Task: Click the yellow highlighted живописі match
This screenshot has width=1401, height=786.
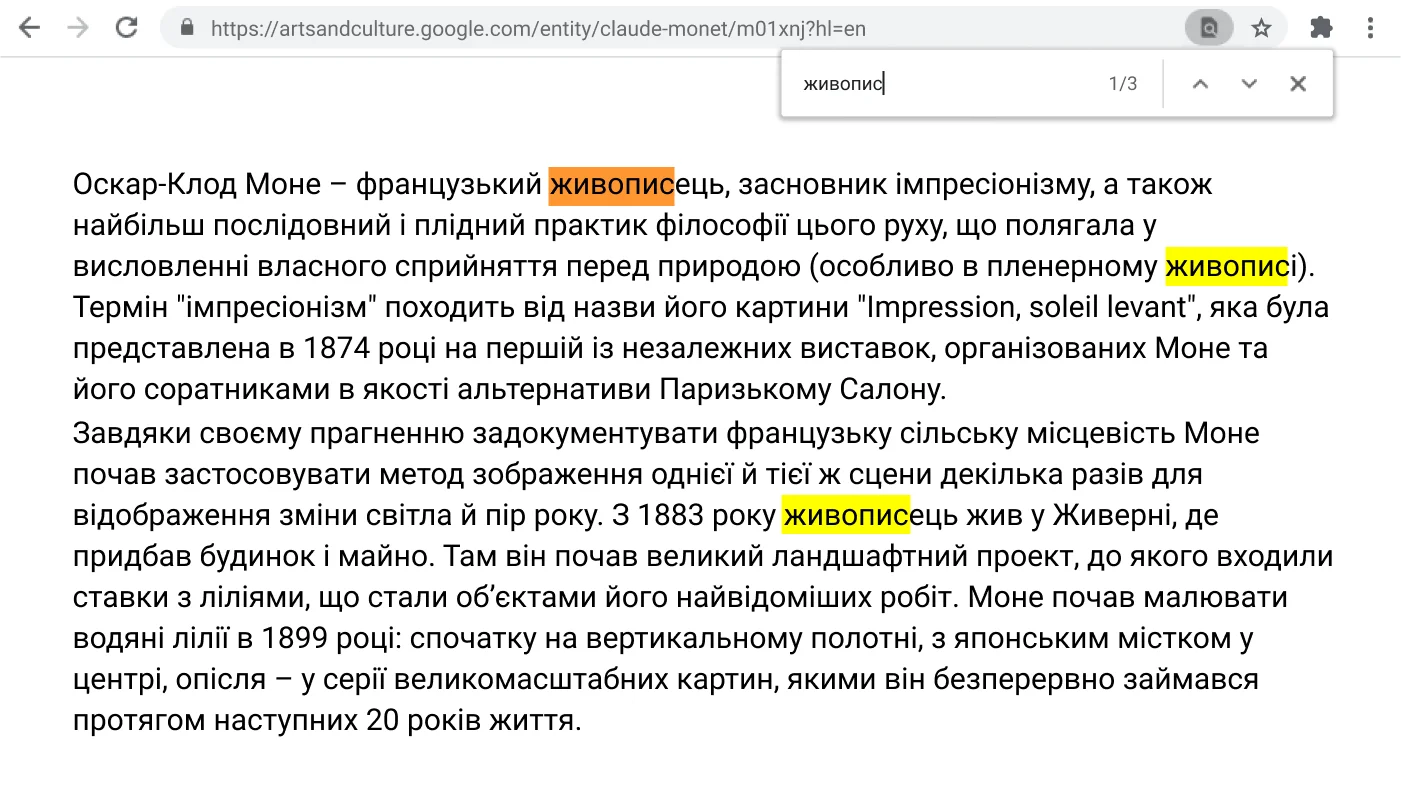Action: (1227, 266)
